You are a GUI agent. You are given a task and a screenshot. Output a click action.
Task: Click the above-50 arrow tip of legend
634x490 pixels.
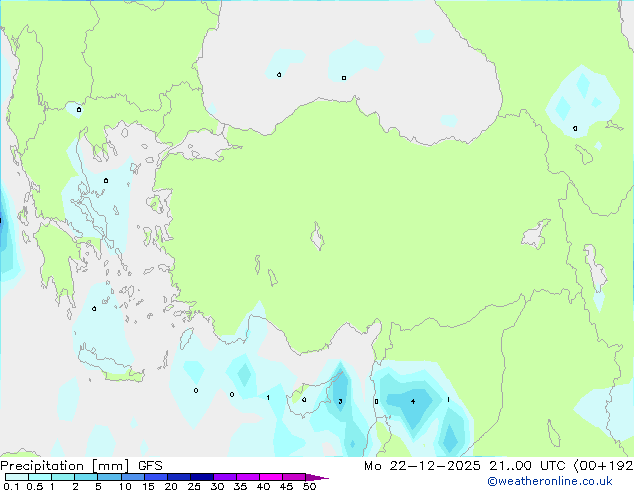point(317,477)
